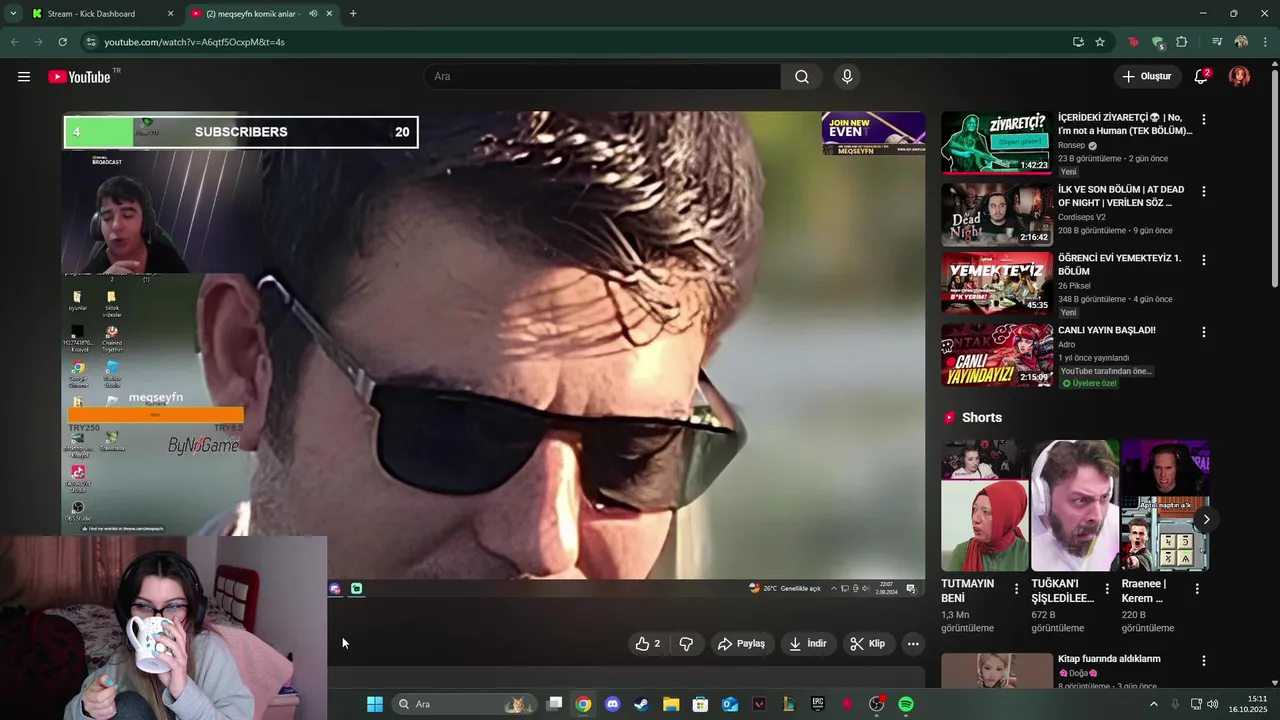Open YEMEKTEYİZ video thumbnail
This screenshot has width=1280, height=720.
click(996, 283)
